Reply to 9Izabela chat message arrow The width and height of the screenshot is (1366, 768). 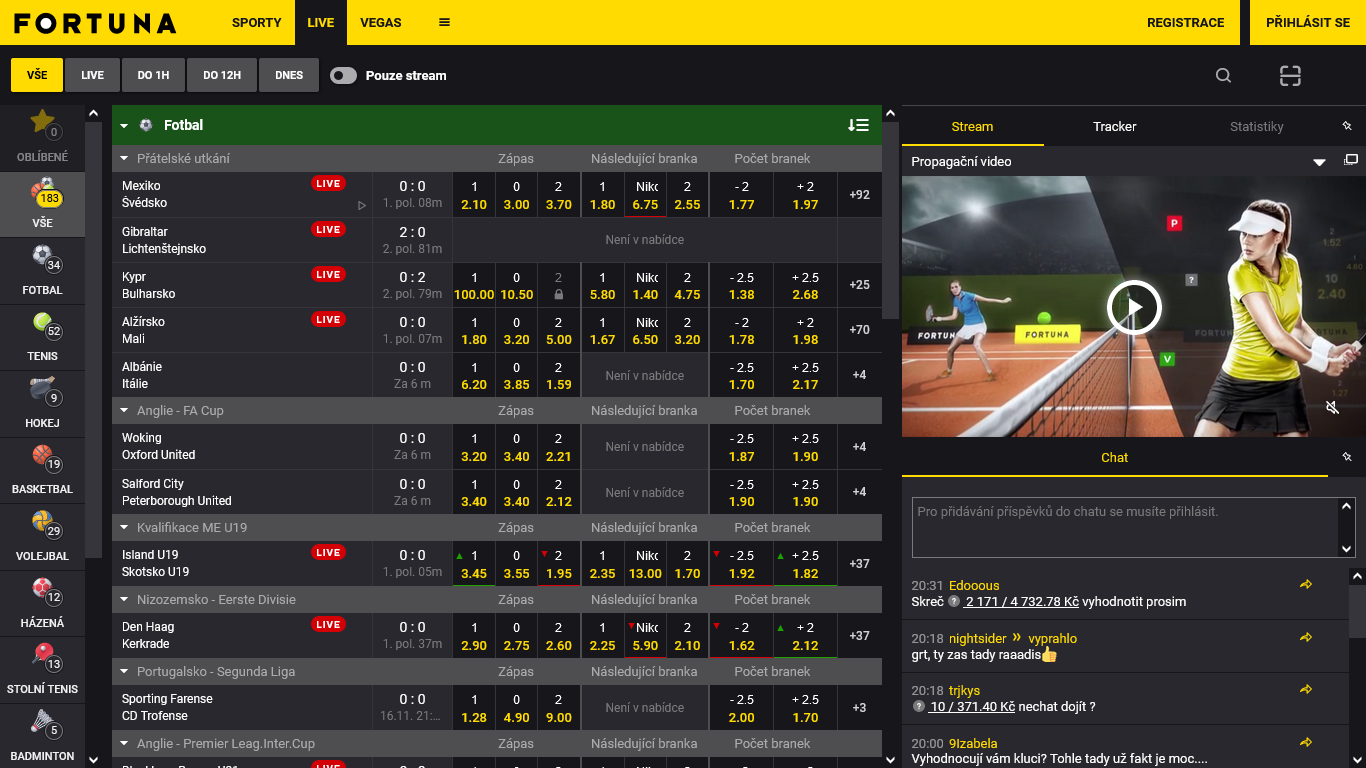pyautogui.click(x=1306, y=743)
